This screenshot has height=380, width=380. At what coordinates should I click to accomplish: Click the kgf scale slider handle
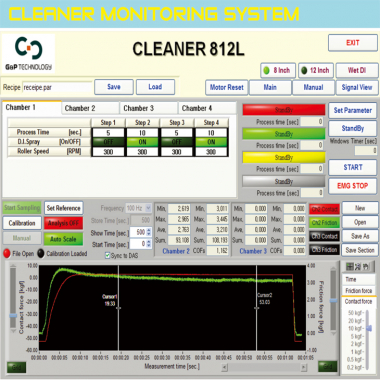368,328
